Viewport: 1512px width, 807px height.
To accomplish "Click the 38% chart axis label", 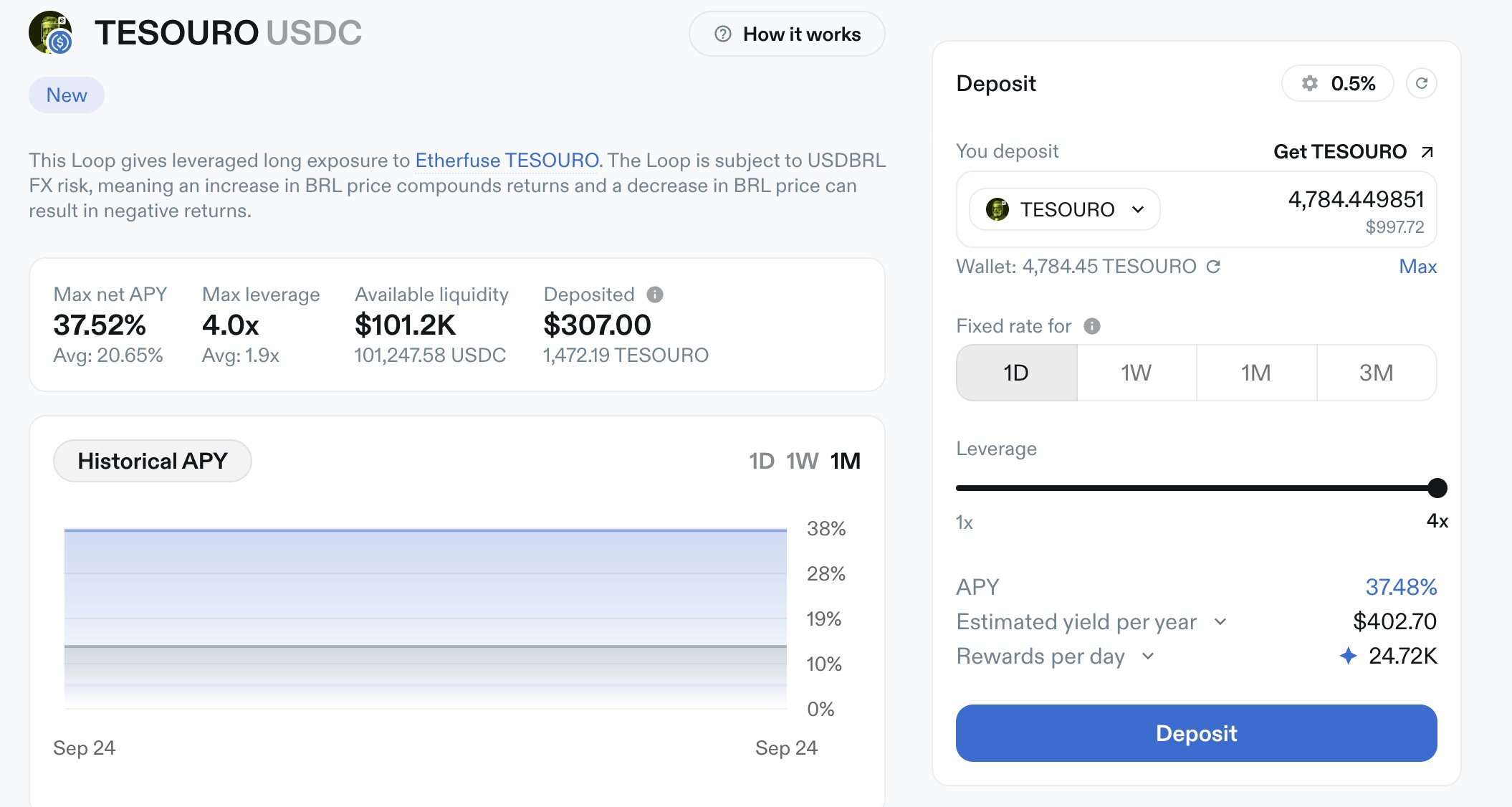I will [x=826, y=529].
